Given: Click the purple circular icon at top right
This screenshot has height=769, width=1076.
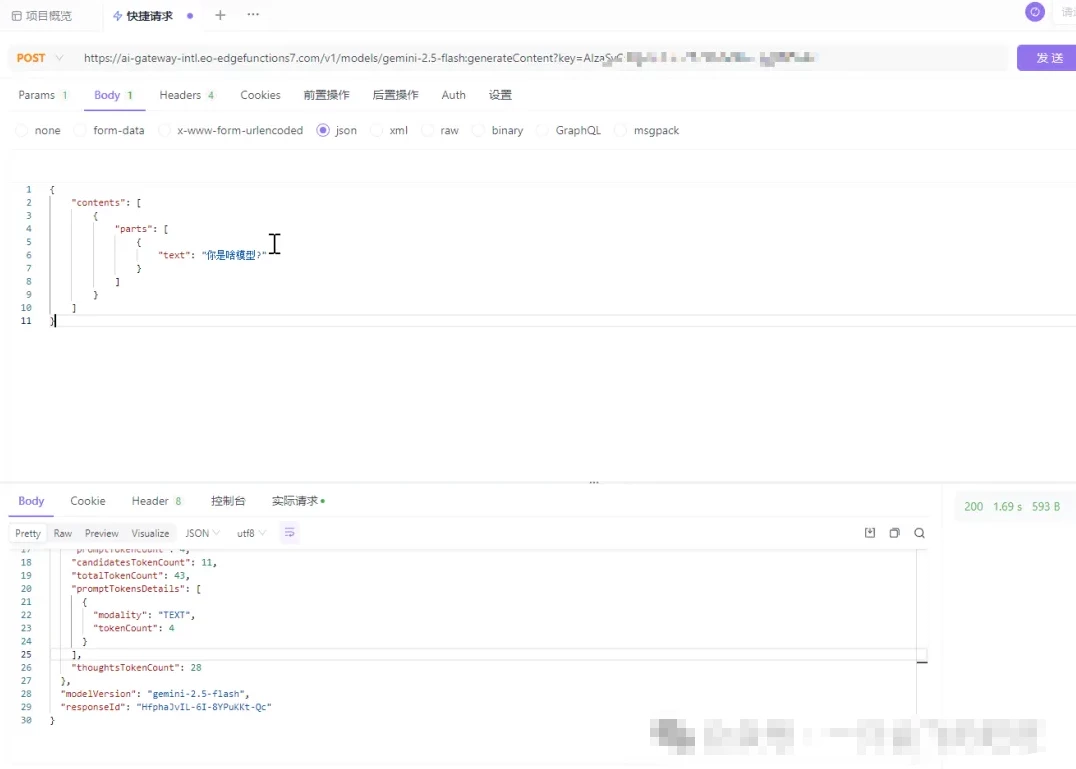Looking at the screenshot, I should tap(1035, 12).
